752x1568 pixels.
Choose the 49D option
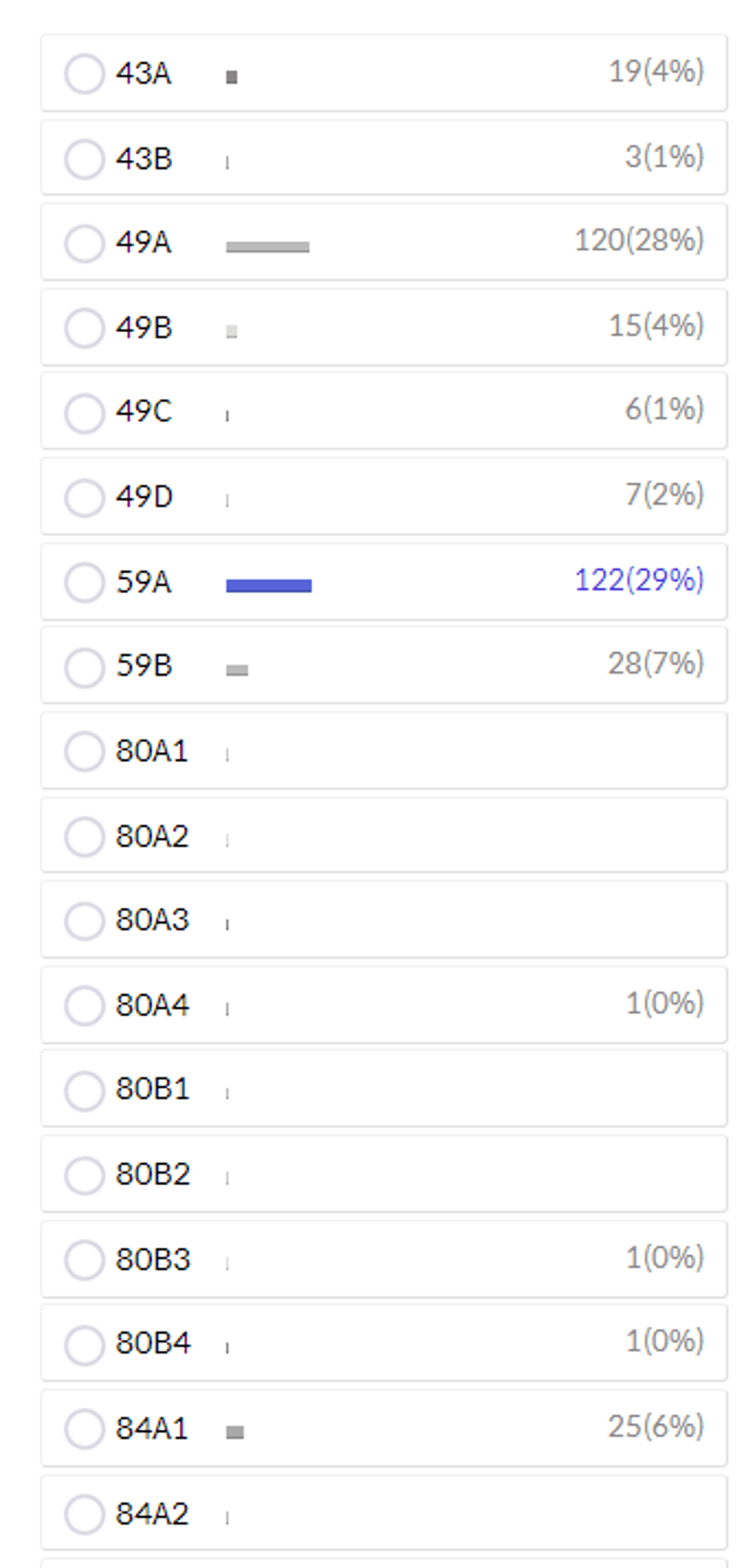(x=384, y=497)
